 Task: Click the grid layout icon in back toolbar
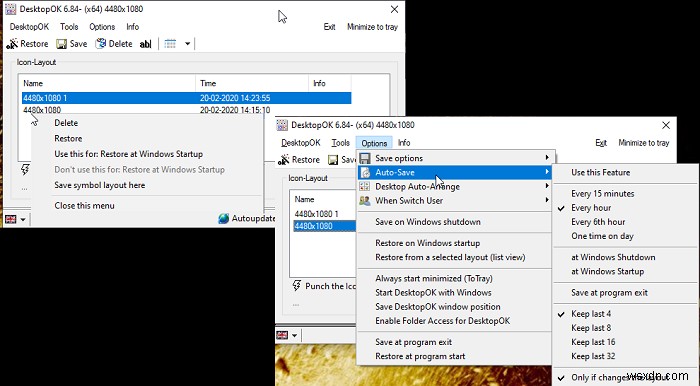pos(170,44)
